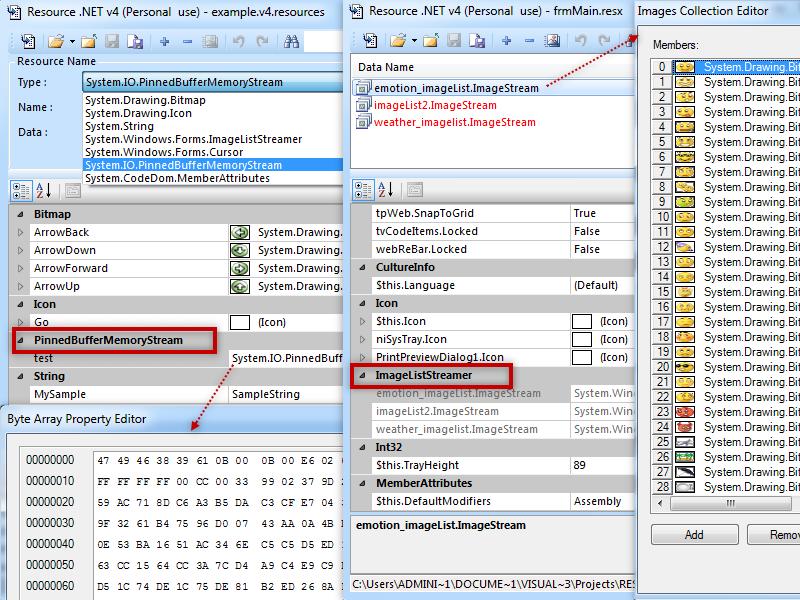Click the grayed save disk icon in example.v4.resources toolbar
Screen dimensions: 800x600
pos(112,42)
